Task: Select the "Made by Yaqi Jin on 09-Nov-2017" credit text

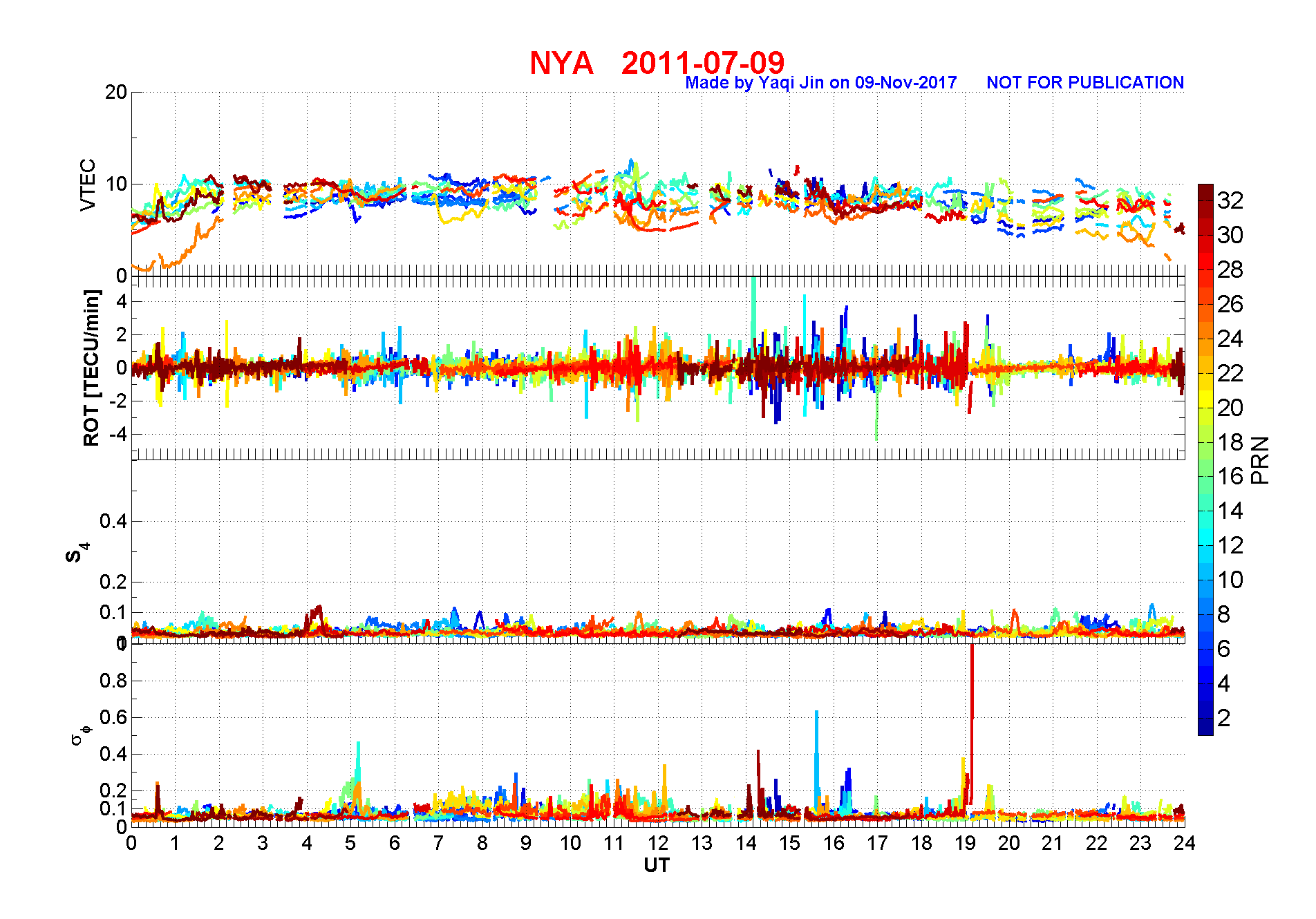Action: 821,83
